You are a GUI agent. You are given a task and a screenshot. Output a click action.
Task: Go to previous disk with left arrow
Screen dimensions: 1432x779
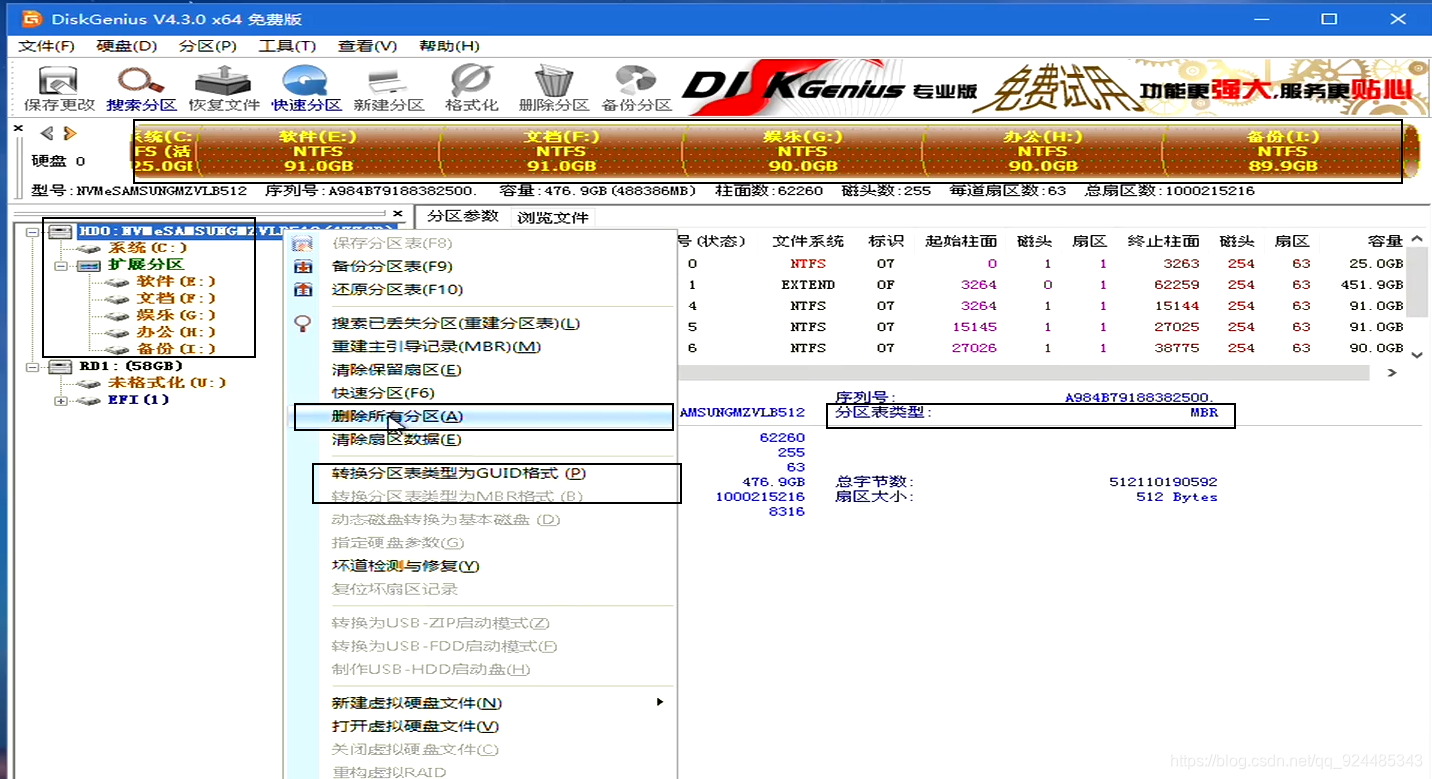46,133
